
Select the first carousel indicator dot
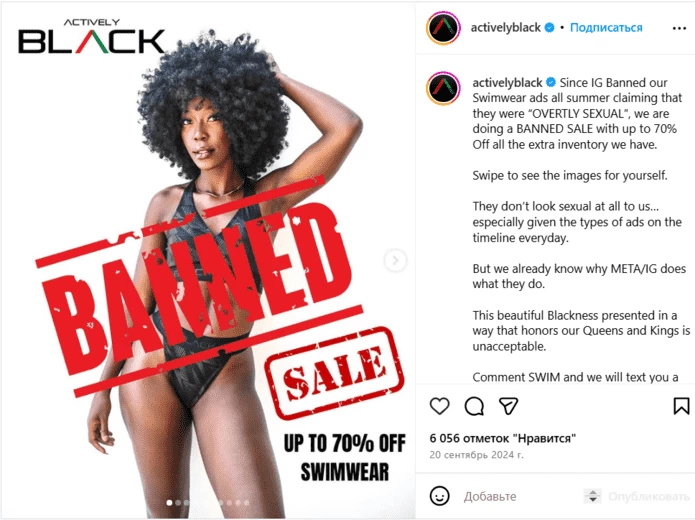[169, 503]
